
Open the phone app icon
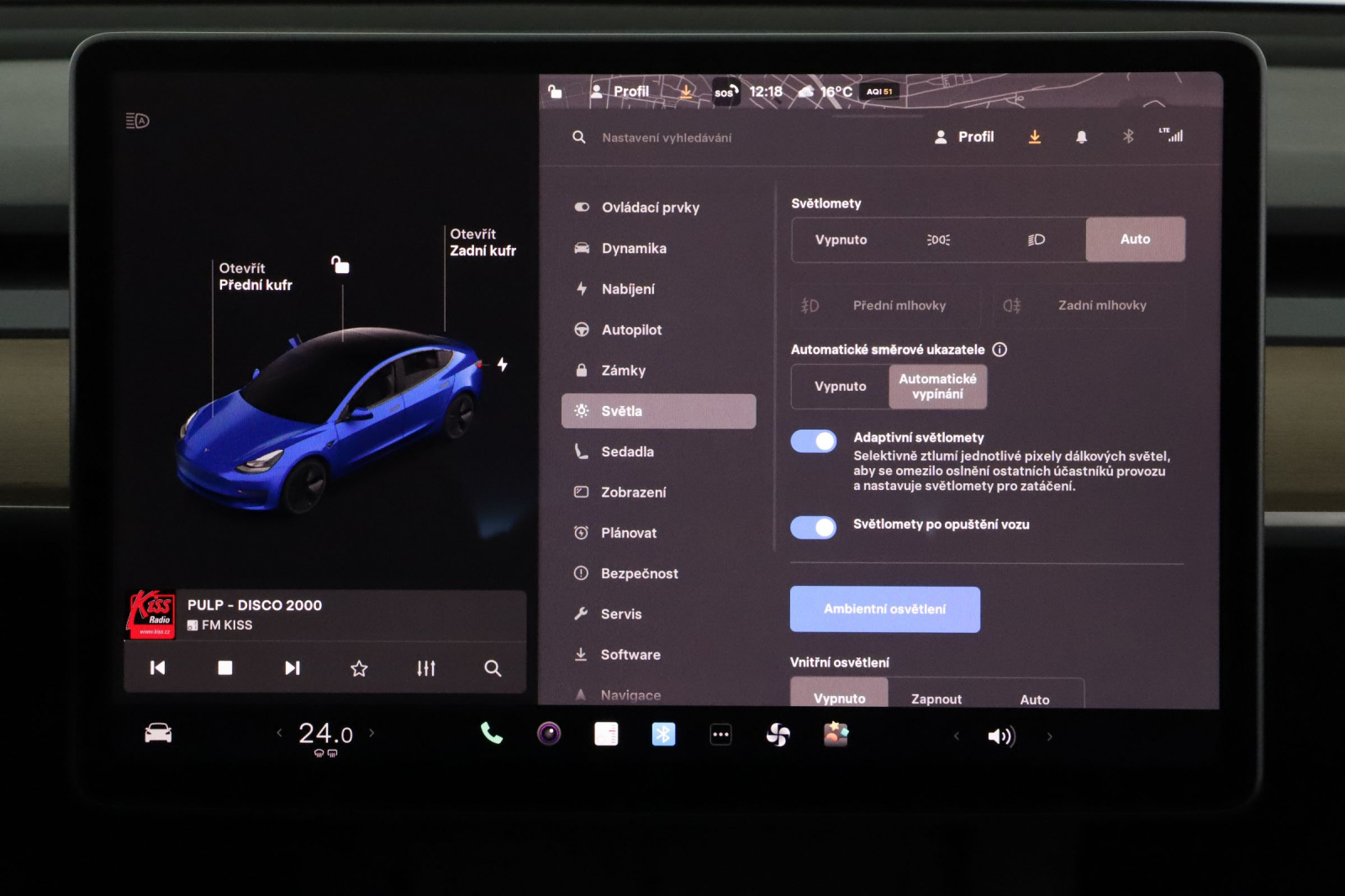[x=492, y=734]
